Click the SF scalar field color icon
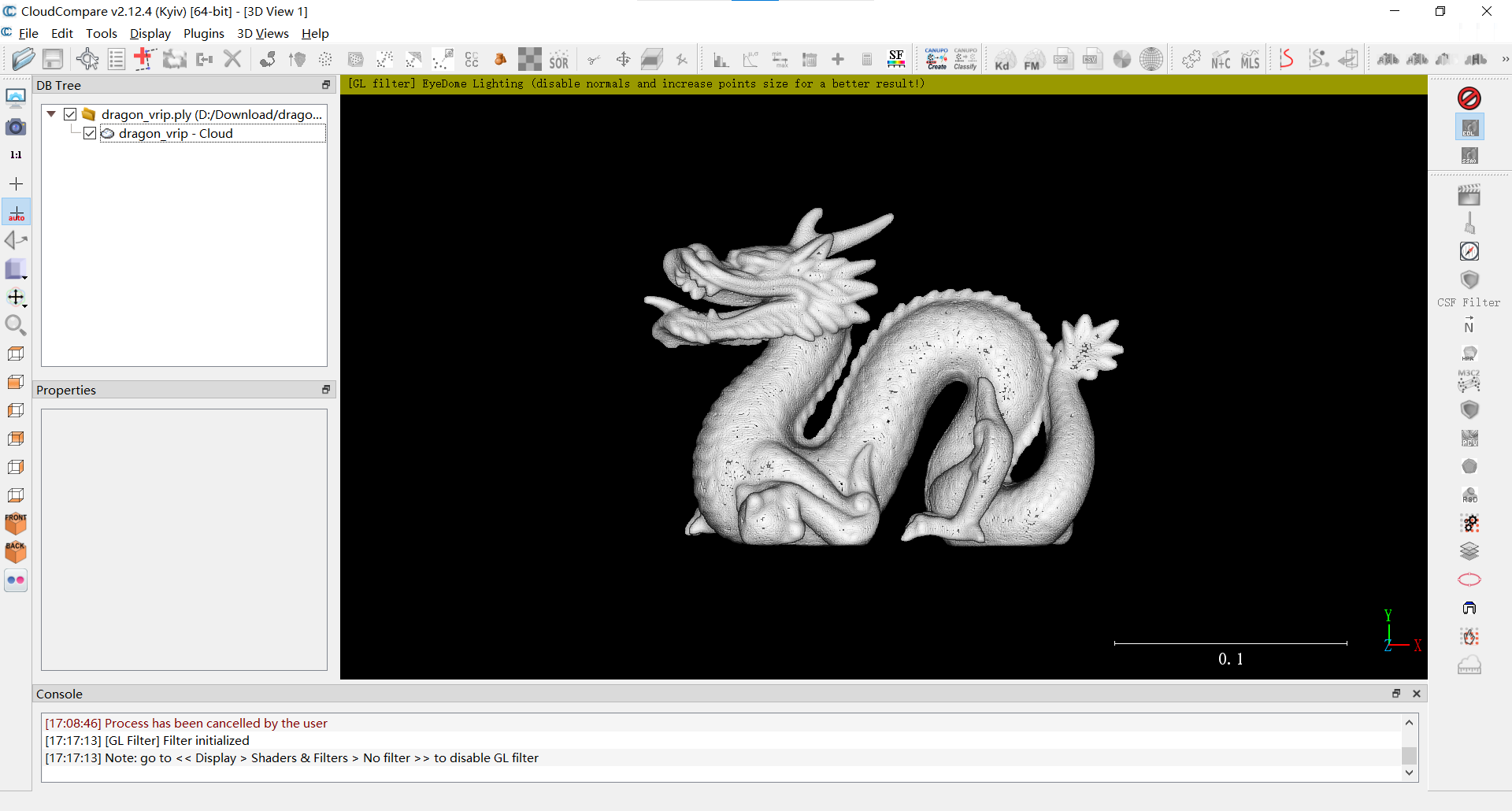Screen dimensions: 1512x811 896,59
